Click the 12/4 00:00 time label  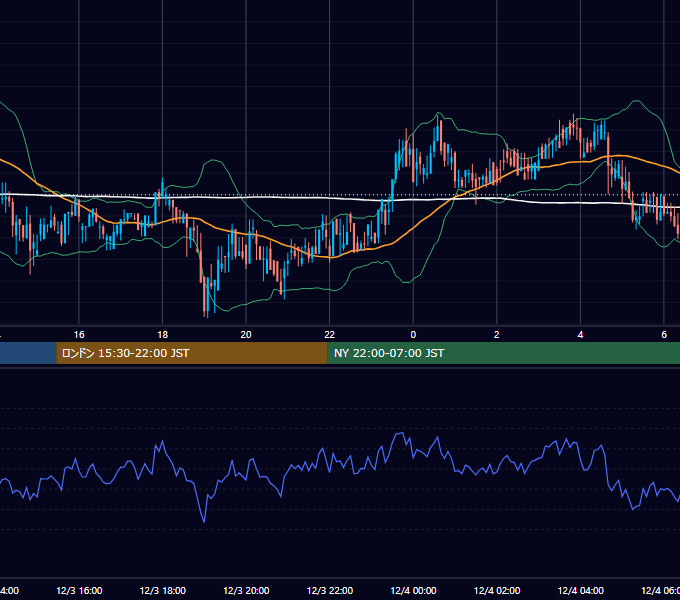coord(413,591)
